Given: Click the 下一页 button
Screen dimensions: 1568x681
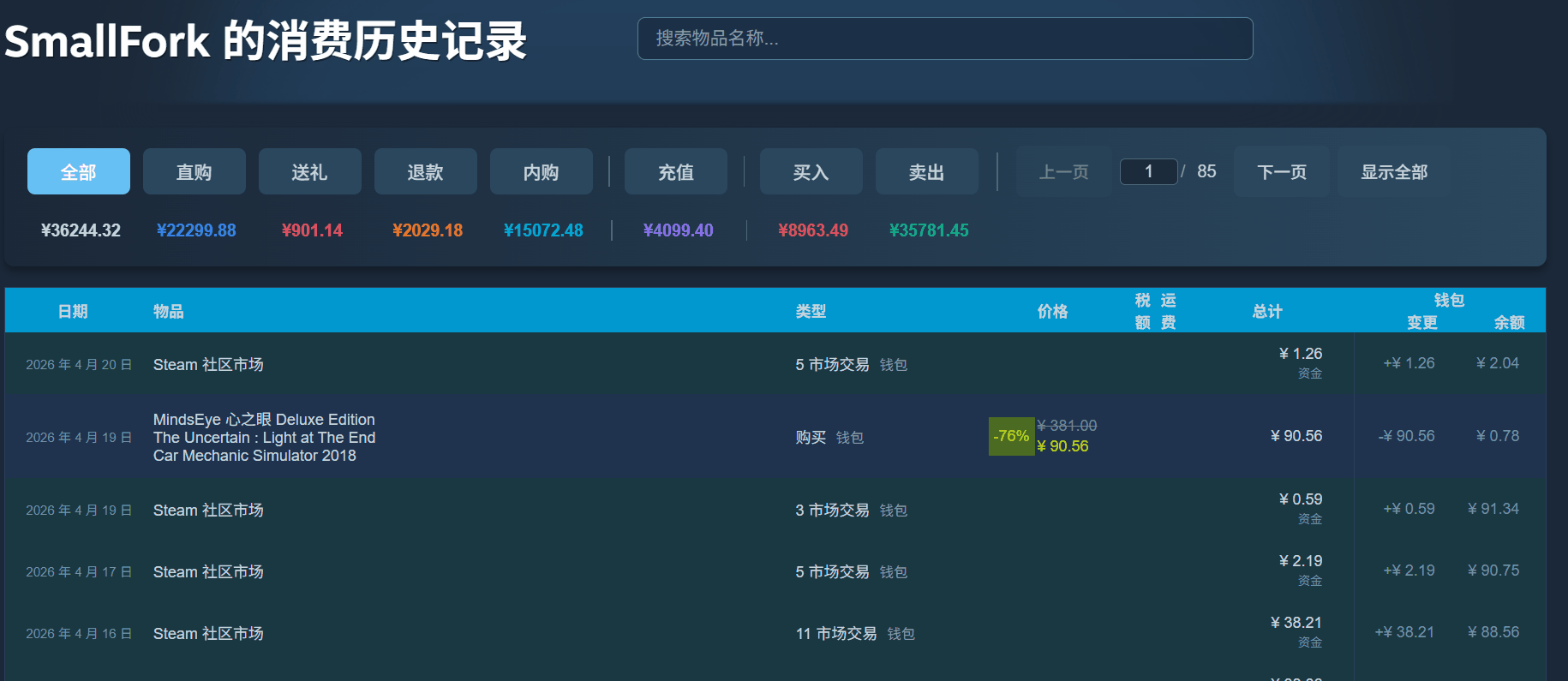Looking at the screenshot, I should pyautogui.click(x=1281, y=172).
